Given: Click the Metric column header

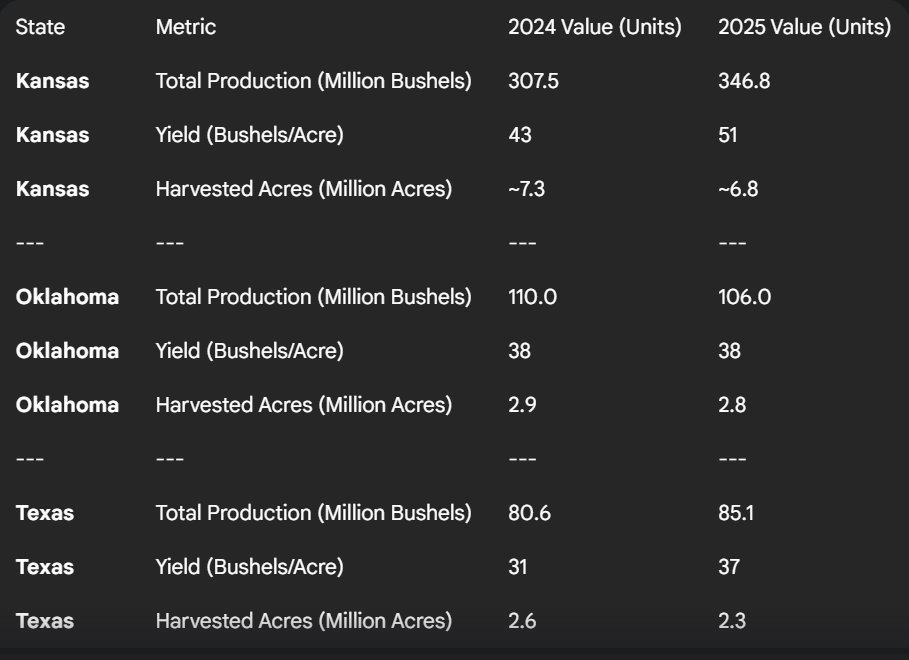Looking at the screenshot, I should (x=185, y=28).
